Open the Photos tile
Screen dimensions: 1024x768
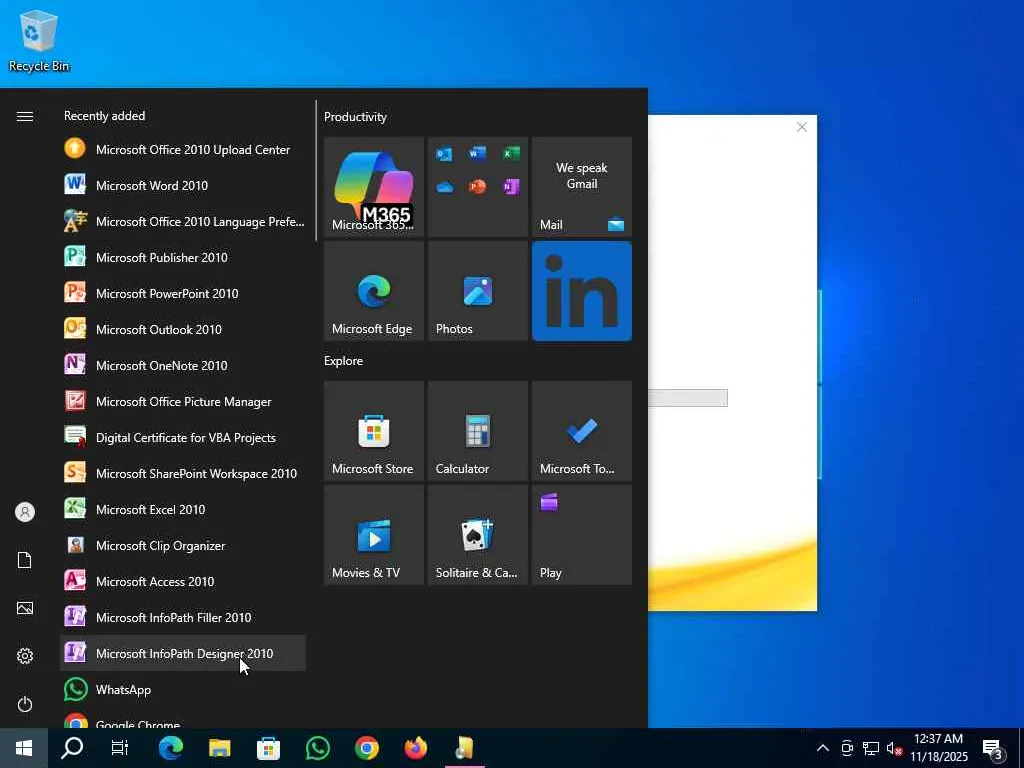[477, 291]
